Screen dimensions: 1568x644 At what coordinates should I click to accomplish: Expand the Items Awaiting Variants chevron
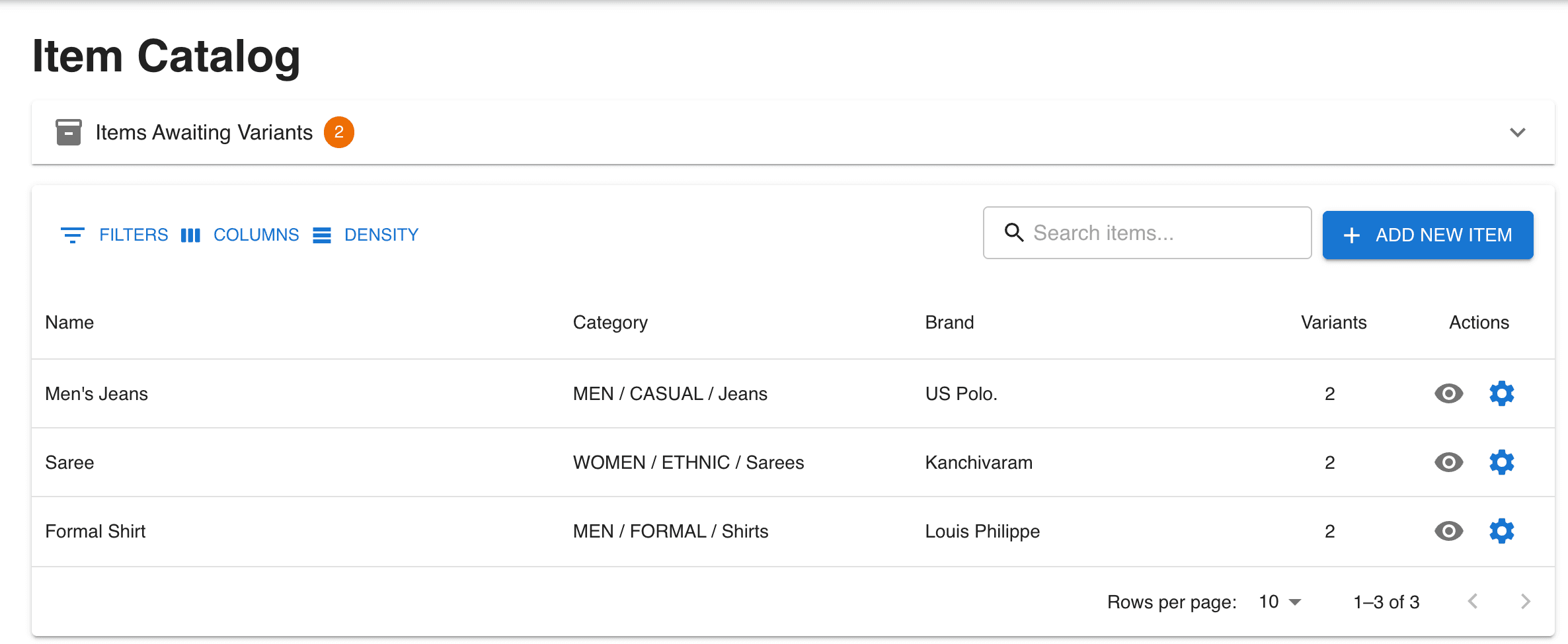tap(1517, 132)
